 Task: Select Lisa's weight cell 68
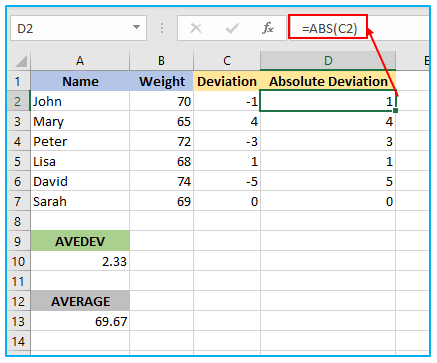pos(161,161)
